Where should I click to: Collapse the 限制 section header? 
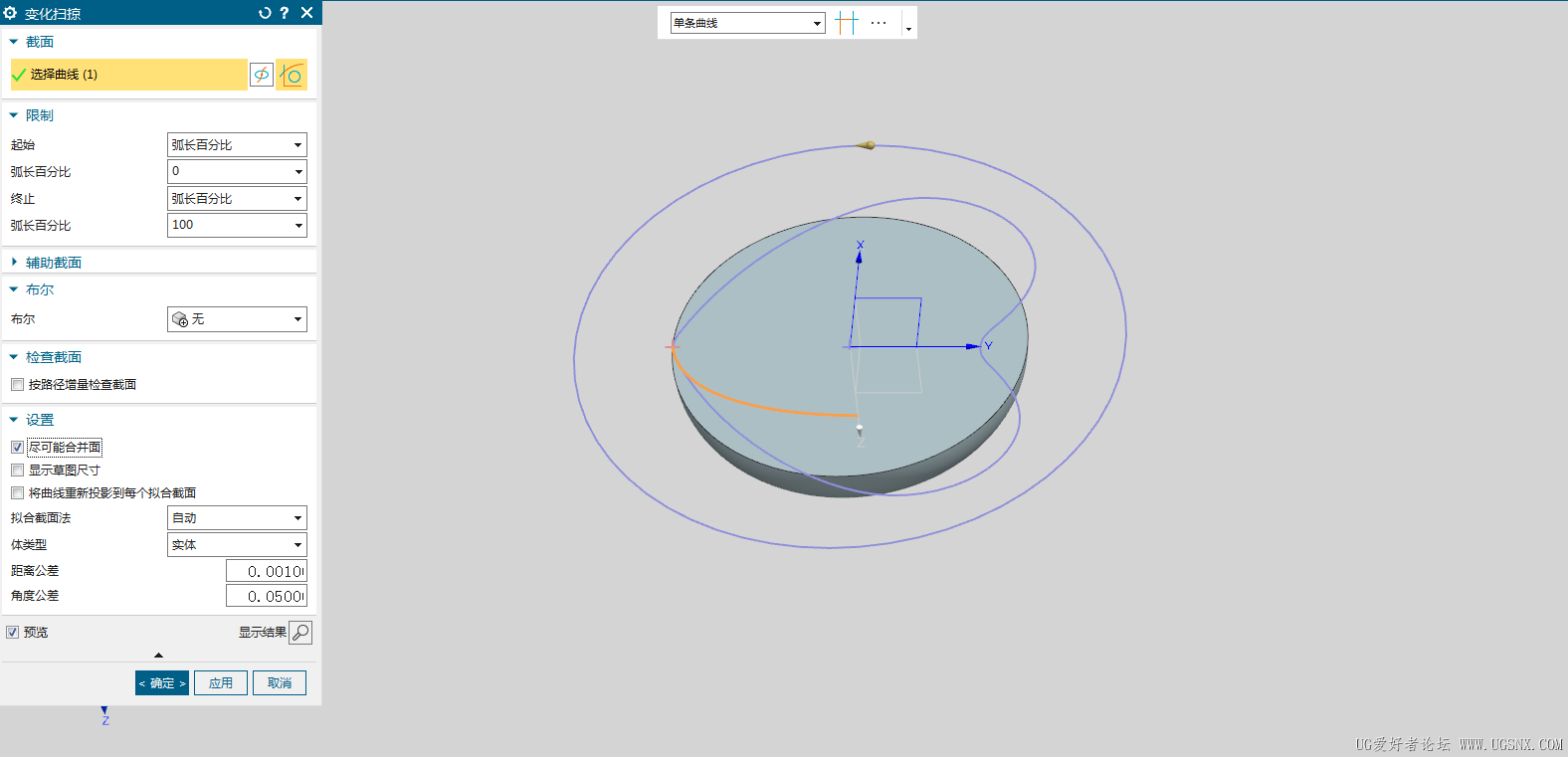pos(40,115)
